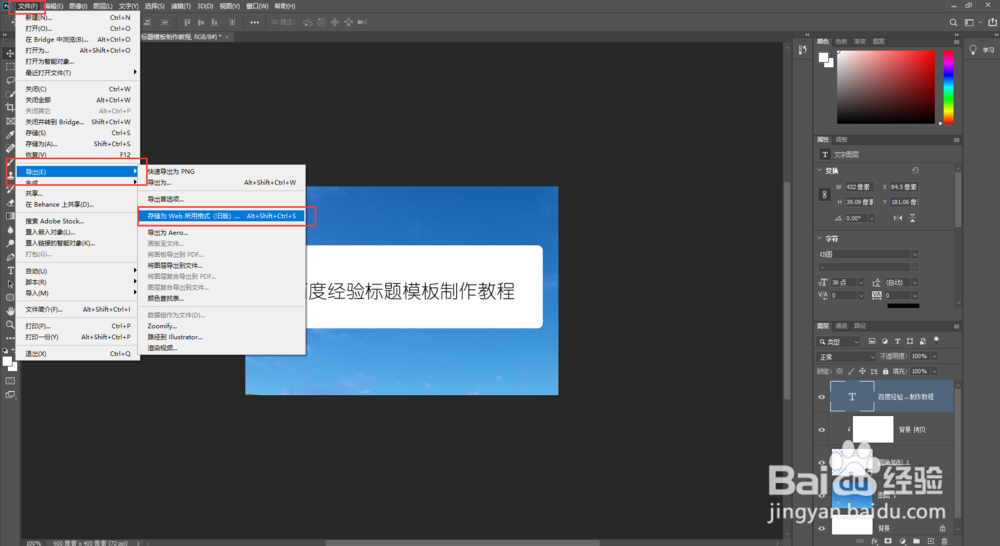Viewport: 1000px width, 546px height.
Task: Click the W width field 432 像素
Action: coord(859,187)
